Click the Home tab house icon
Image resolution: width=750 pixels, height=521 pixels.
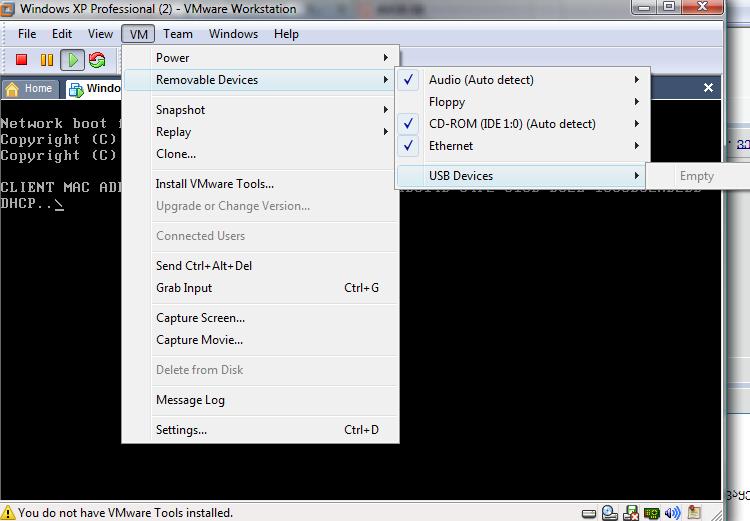pyautogui.click(x=12, y=89)
